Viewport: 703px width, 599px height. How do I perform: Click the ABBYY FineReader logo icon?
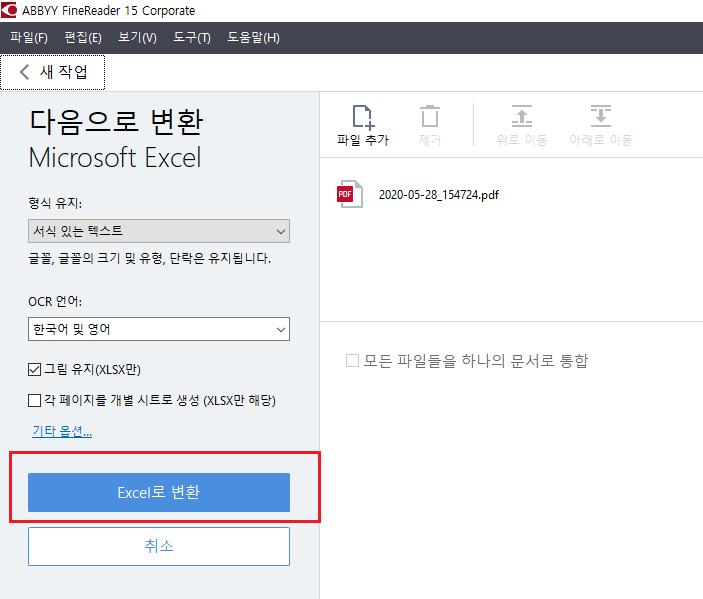click(x=9, y=10)
